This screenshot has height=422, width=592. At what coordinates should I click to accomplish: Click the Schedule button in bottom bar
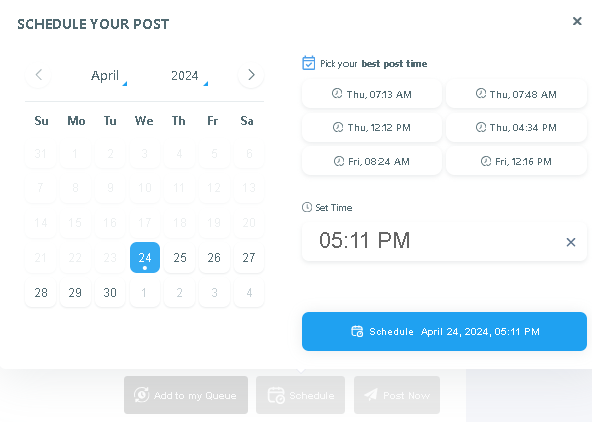pyautogui.click(x=301, y=395)
